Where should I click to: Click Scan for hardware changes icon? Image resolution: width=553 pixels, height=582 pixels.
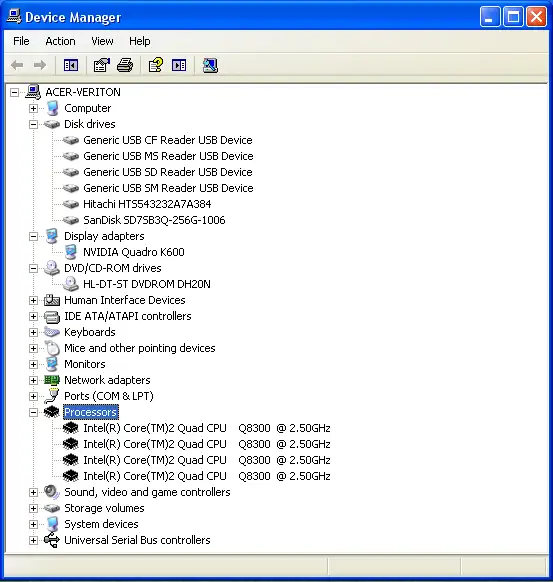210,66
